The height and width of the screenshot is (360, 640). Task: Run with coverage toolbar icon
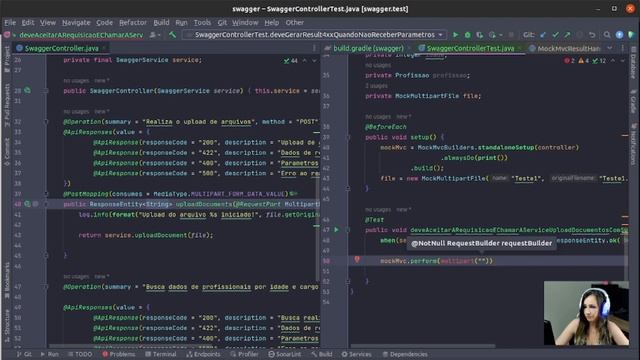(480, 35)
